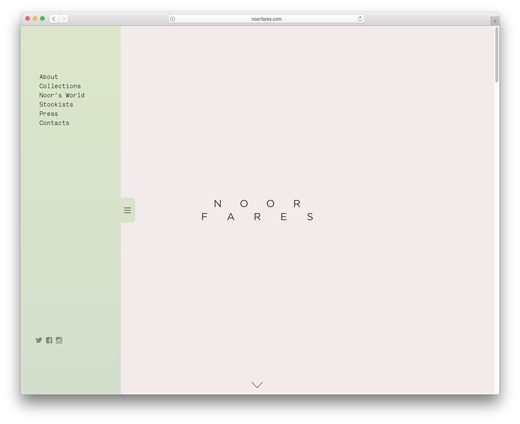Toggle the sidebar hamburger menu tab
Screen dimensions: 520x424
[x=128, y=210]
